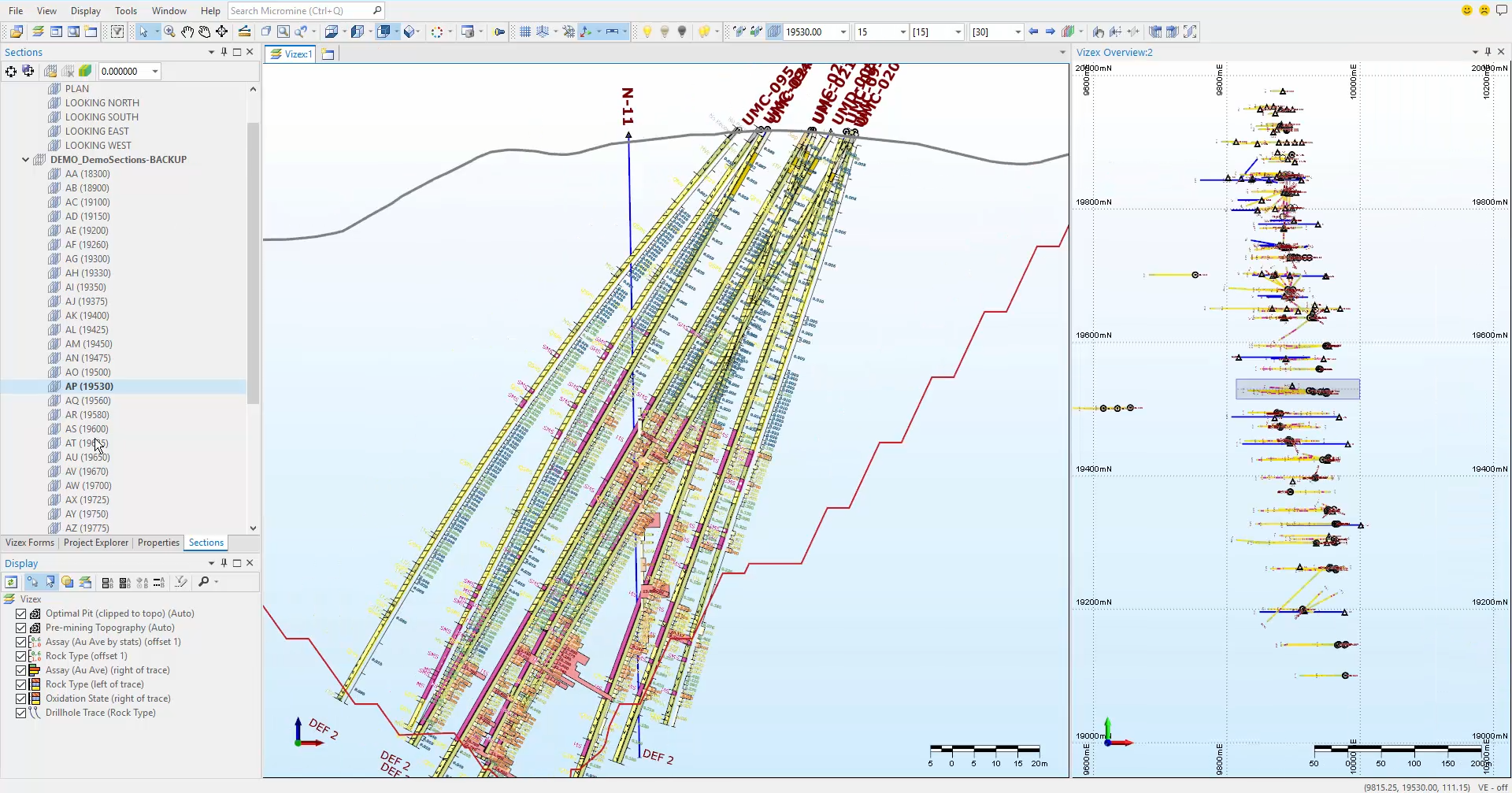Image resolution: width=1512 pixels, height=793 pixels.
Task: Select section AQ (19560)
Action: (87, 401)
